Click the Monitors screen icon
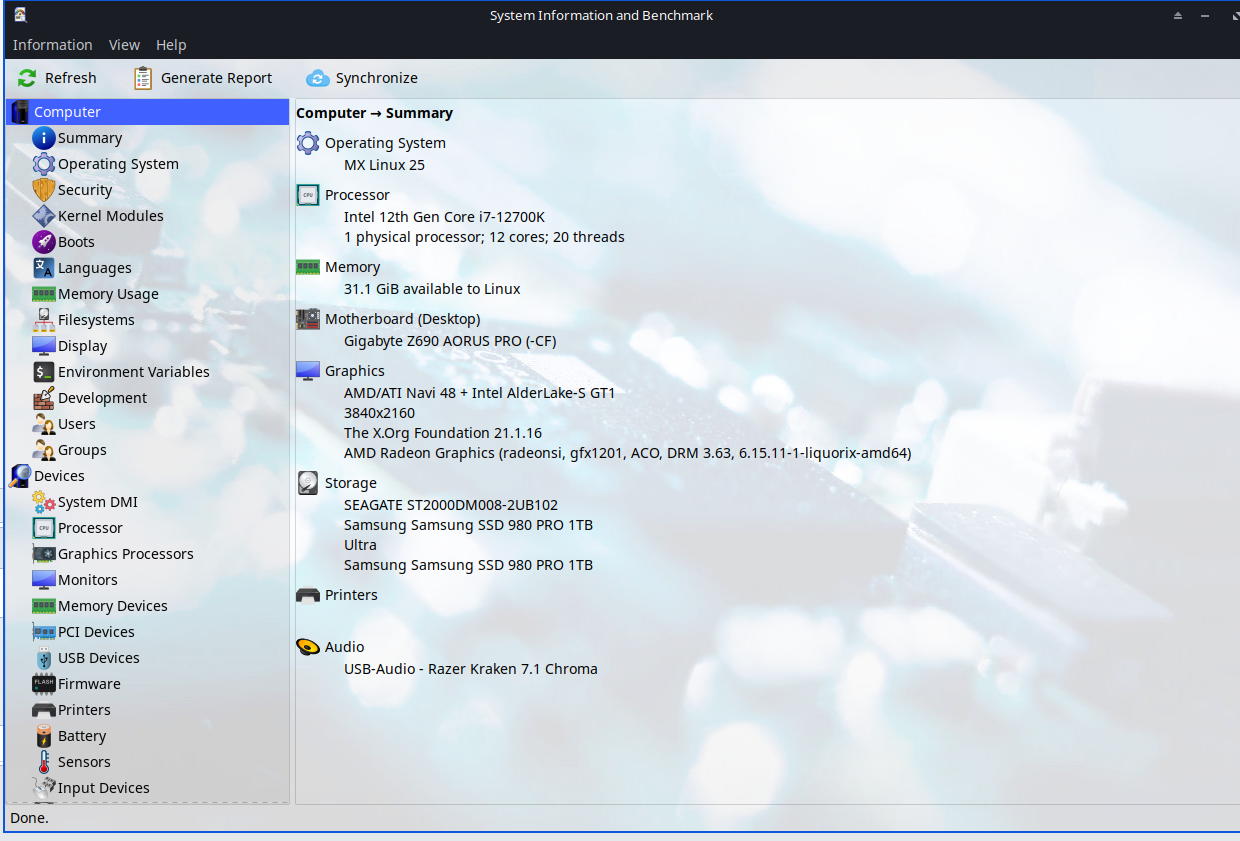Screen dimensions: 1240x841 [43, 580]
